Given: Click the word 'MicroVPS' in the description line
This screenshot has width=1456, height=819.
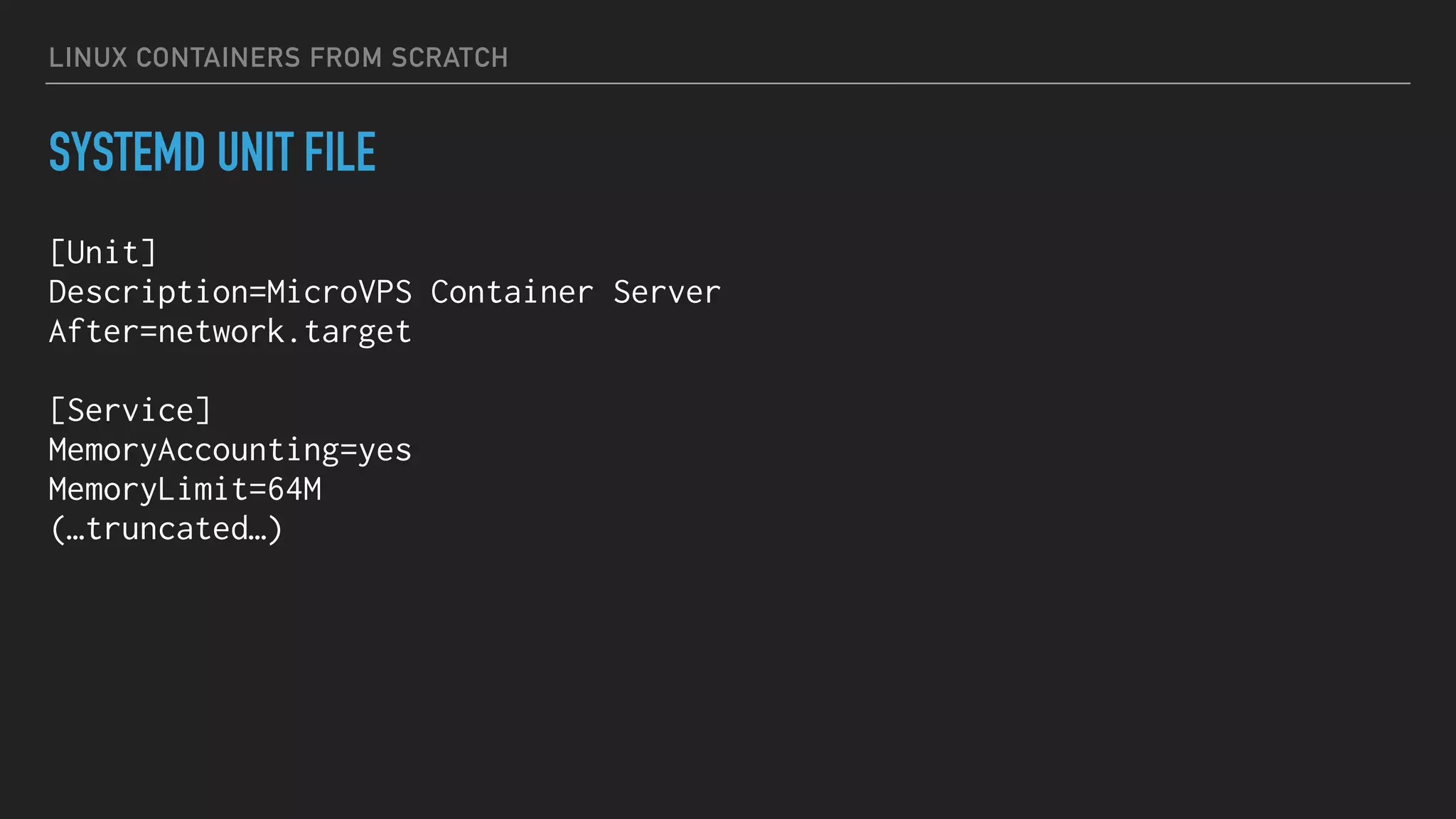Looking at the screenshot, I should pos(339,293).
